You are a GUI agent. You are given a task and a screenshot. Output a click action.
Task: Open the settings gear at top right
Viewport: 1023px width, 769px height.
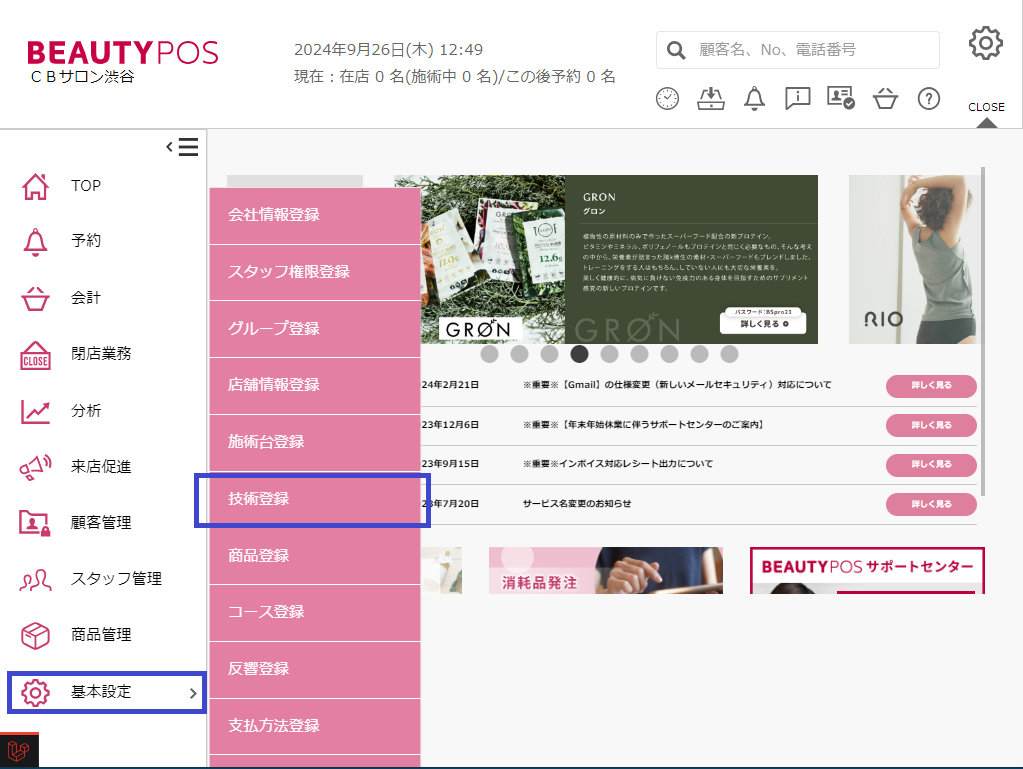pos(985,43)
